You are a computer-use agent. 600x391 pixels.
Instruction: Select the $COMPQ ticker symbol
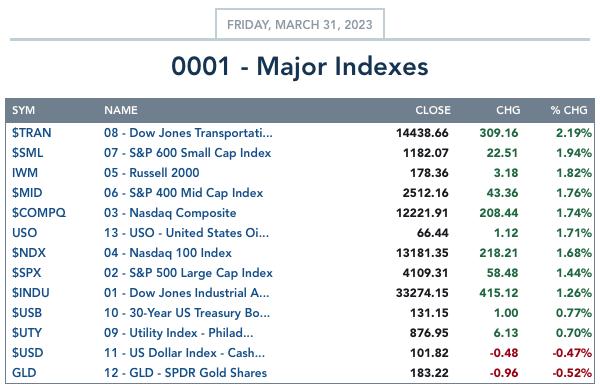pos(39,213)
